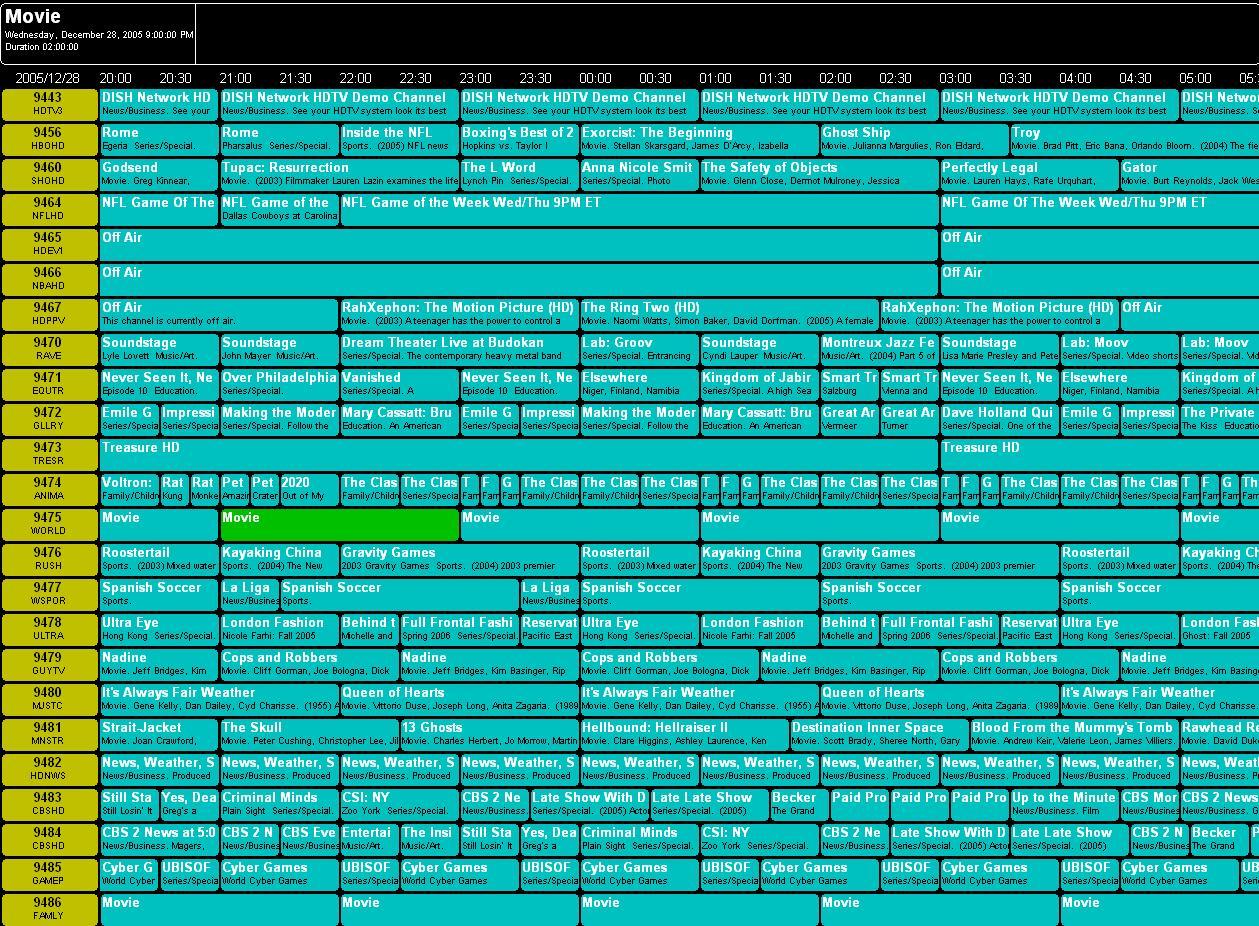Screen dimensions: 1259x926
Task: Choose the 'Vanished' program
Action: [x=400, y=385]
